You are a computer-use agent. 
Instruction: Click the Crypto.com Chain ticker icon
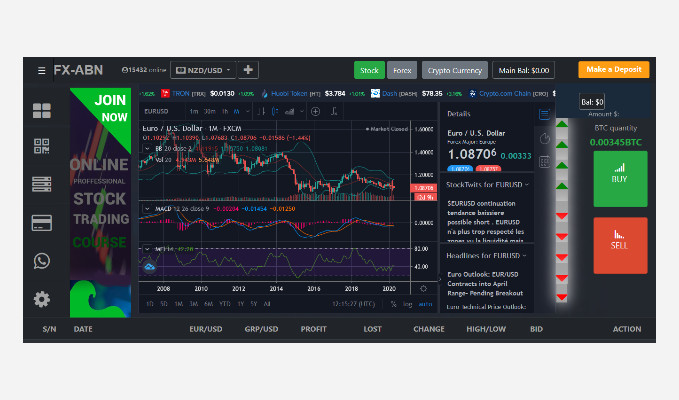[472, 94]
